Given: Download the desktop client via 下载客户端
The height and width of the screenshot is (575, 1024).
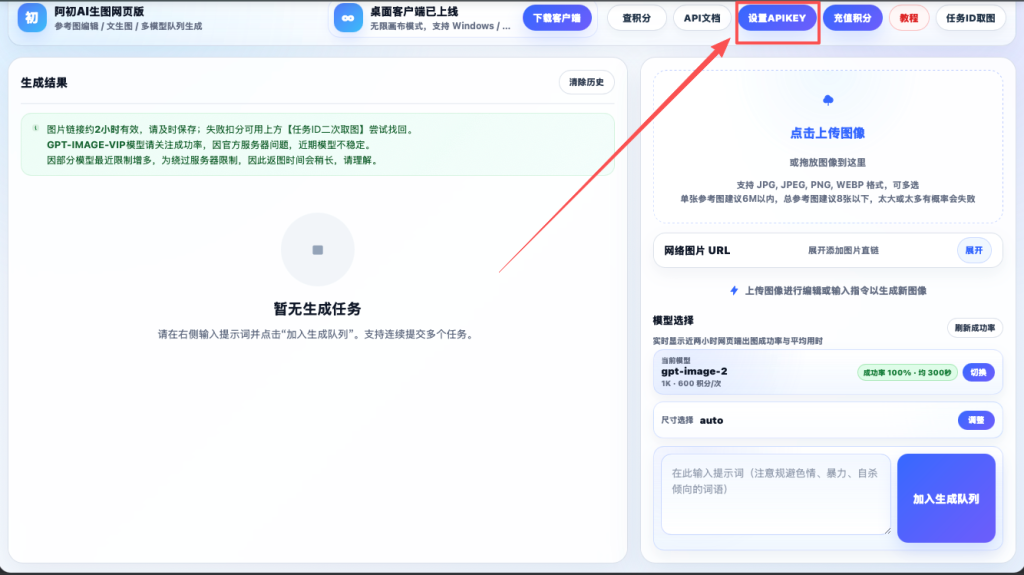Looking at the screenshot, I should tap(557, 18).
